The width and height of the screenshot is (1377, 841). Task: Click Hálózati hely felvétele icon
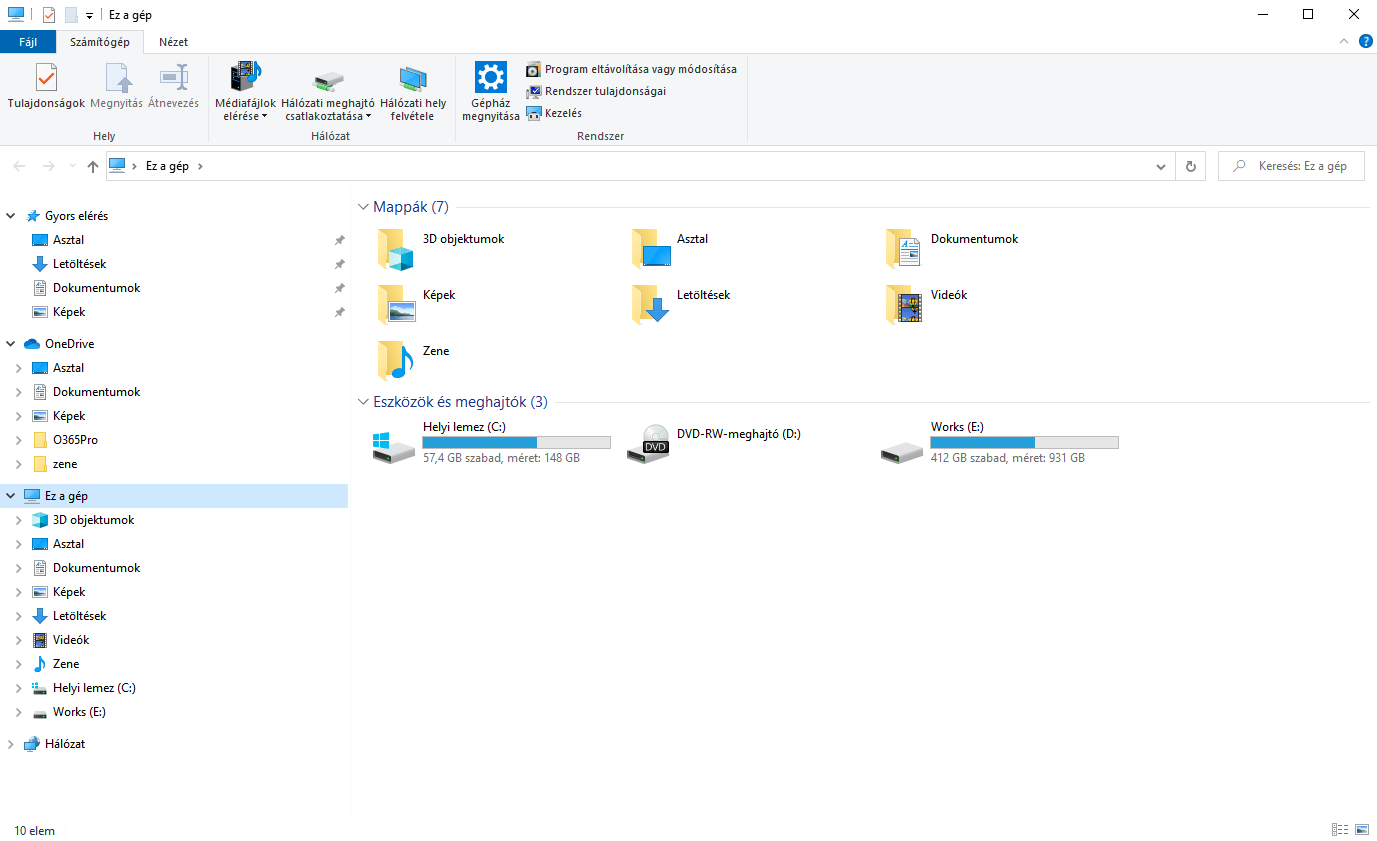click(x=413, y=79)
